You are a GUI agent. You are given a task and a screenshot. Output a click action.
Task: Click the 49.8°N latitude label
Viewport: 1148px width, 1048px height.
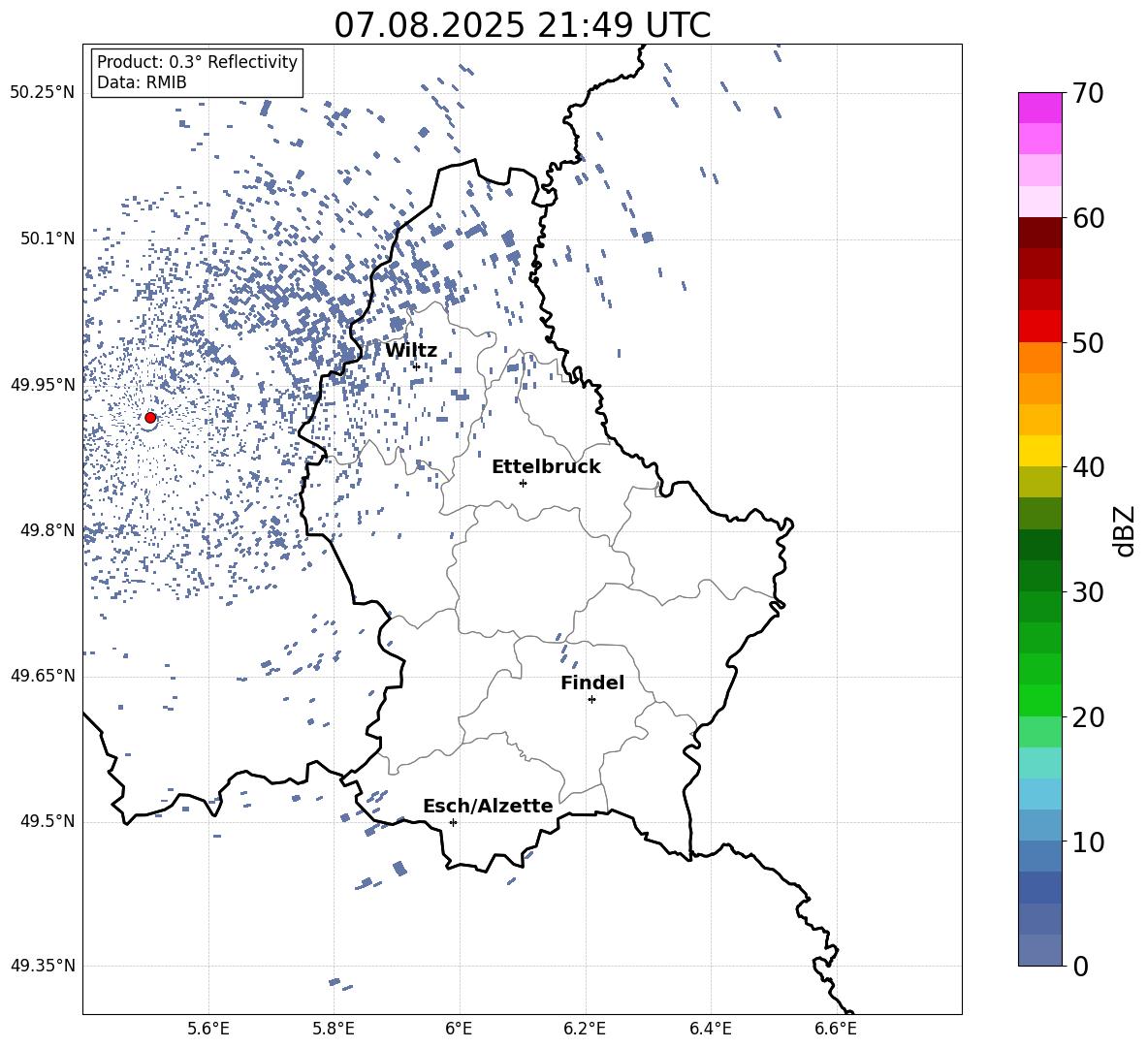pos(48,530)
